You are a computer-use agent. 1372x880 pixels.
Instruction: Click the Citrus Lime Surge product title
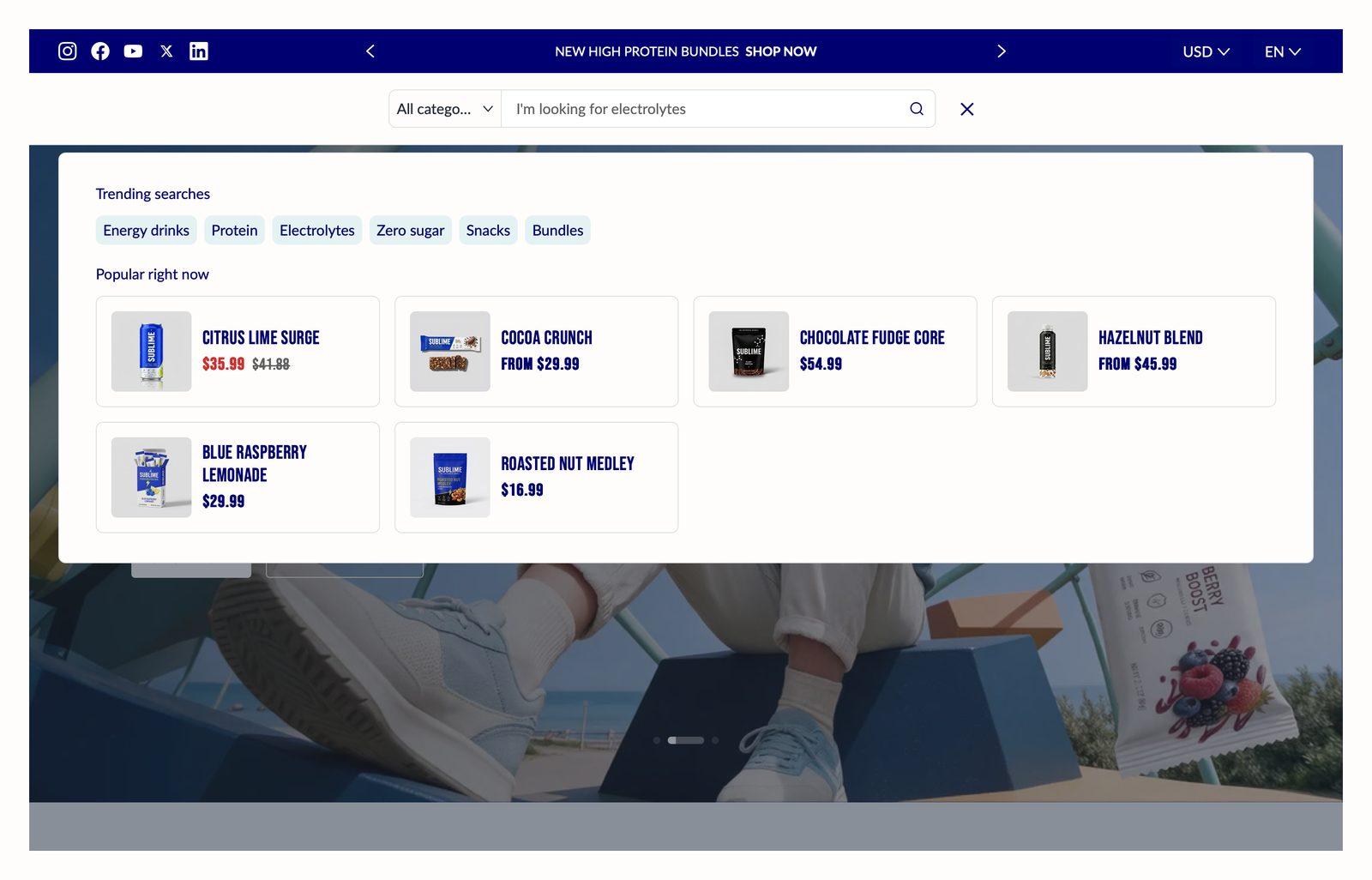(x=261, y=338)
